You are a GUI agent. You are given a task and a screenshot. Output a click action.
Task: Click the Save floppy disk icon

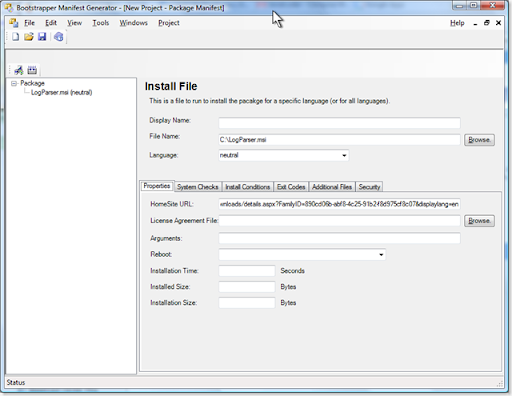[x=42, y=37]
